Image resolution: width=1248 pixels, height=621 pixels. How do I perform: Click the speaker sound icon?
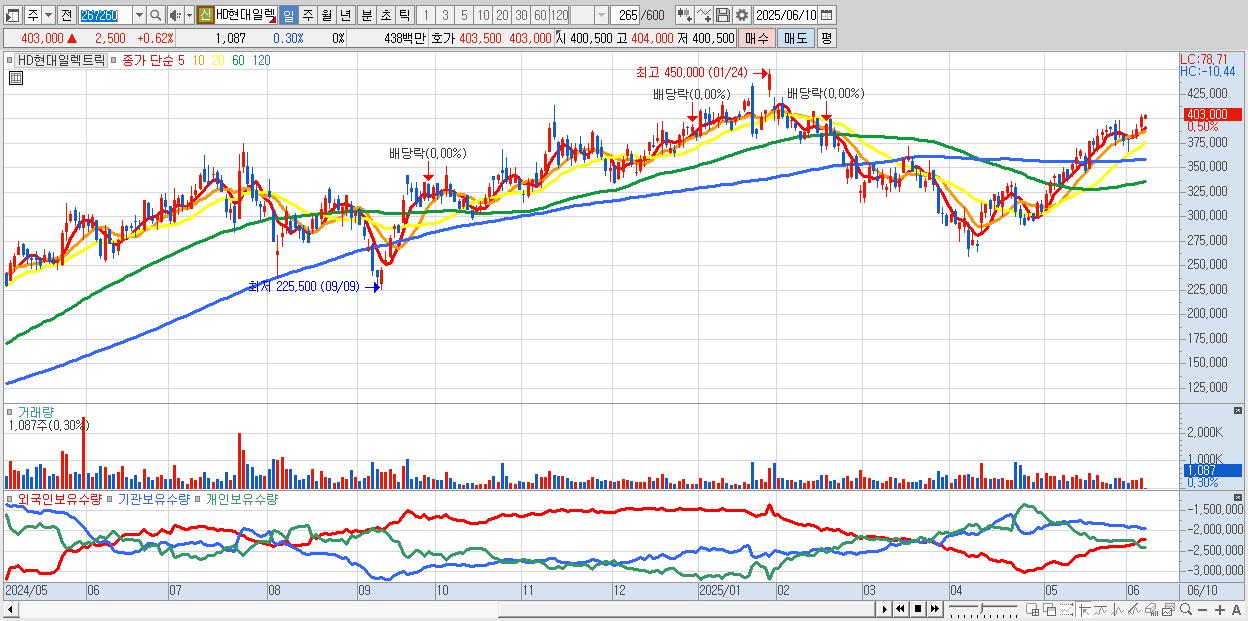[x=175, y=15]
